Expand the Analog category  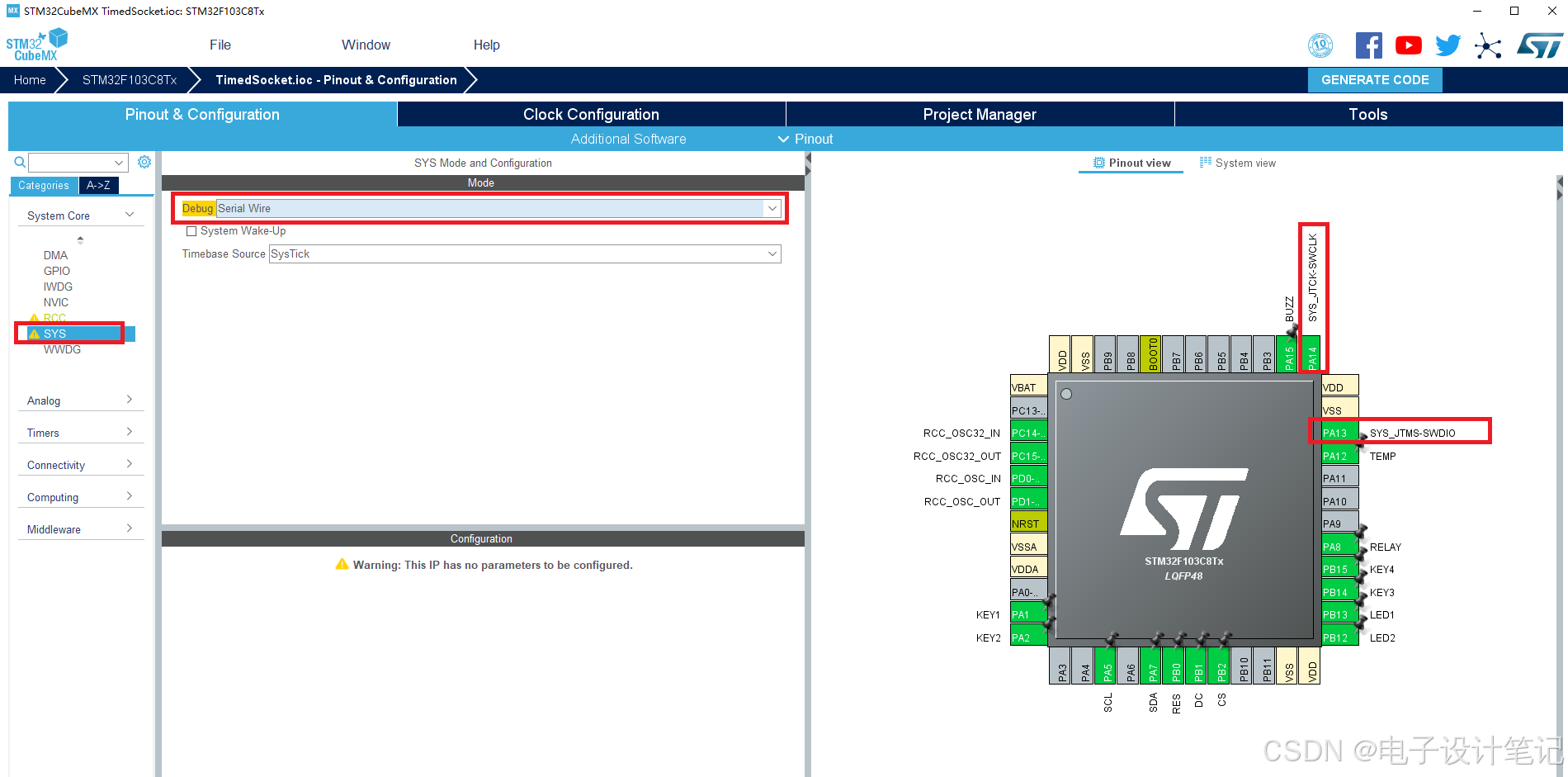[81, 400]
